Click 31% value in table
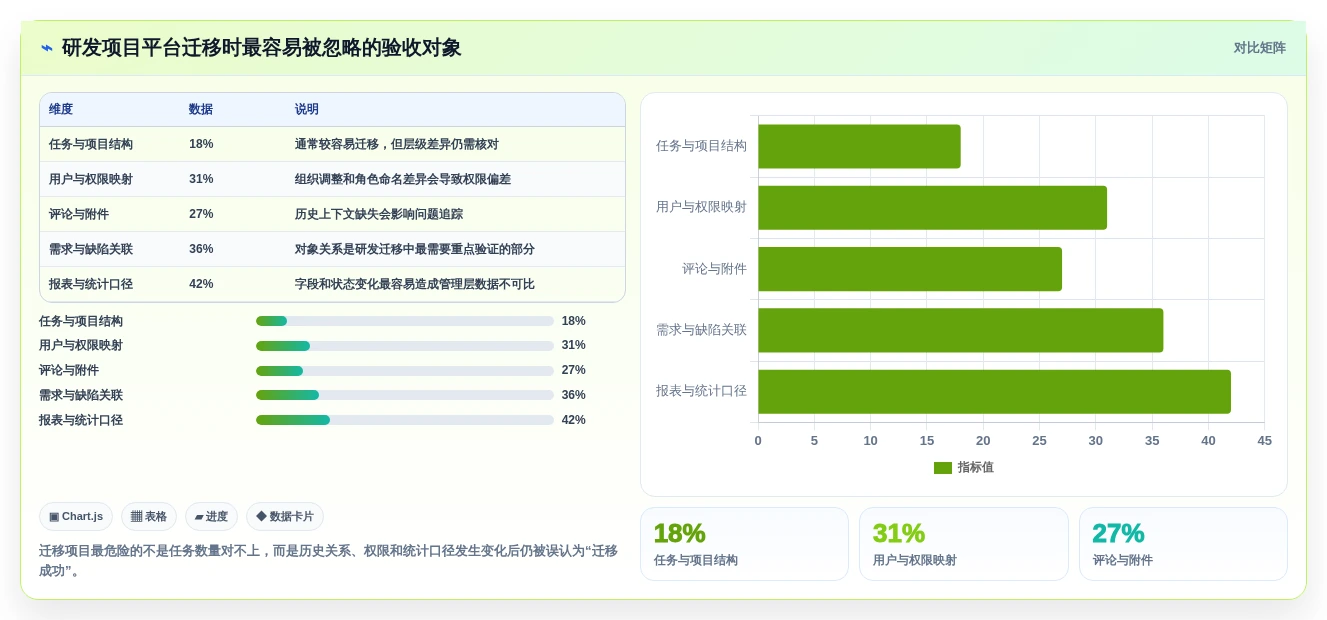Image resolution: width=1327 pixels, height=620 pixels. coord(201,179)
